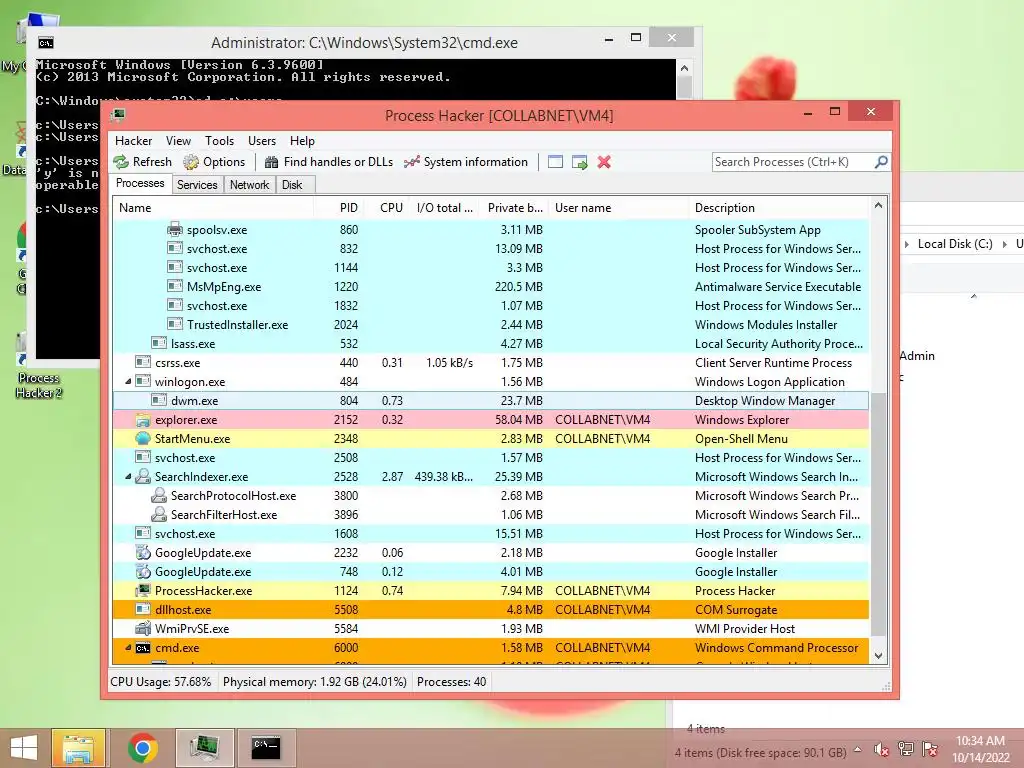Click the find window toolbar icon

555,162
